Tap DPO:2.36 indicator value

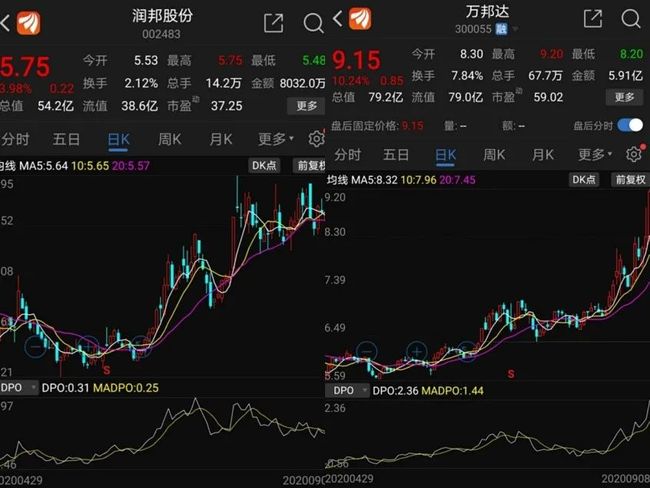click(395, 391)
